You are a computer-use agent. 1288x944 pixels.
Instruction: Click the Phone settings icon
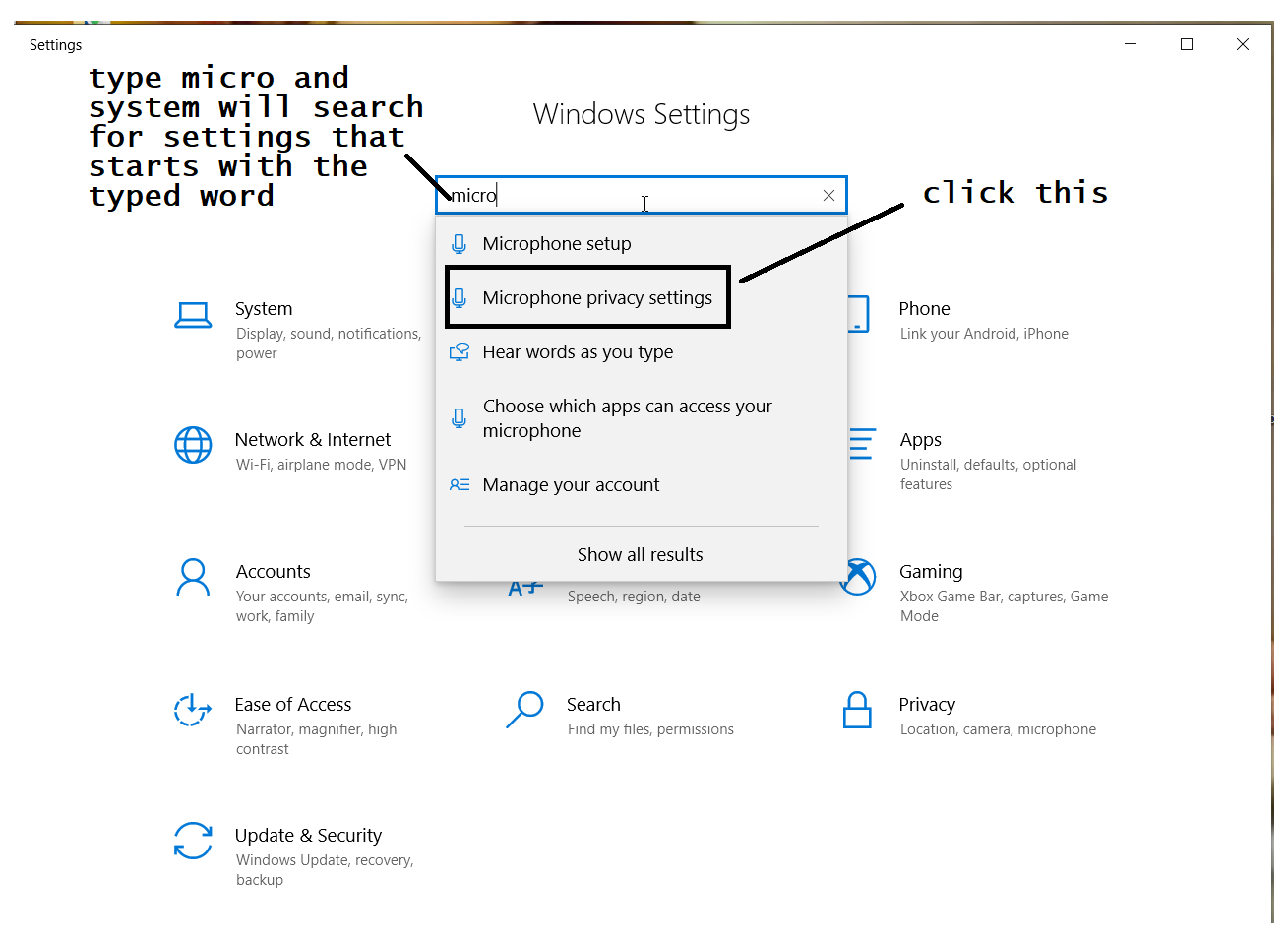[857, 314]
